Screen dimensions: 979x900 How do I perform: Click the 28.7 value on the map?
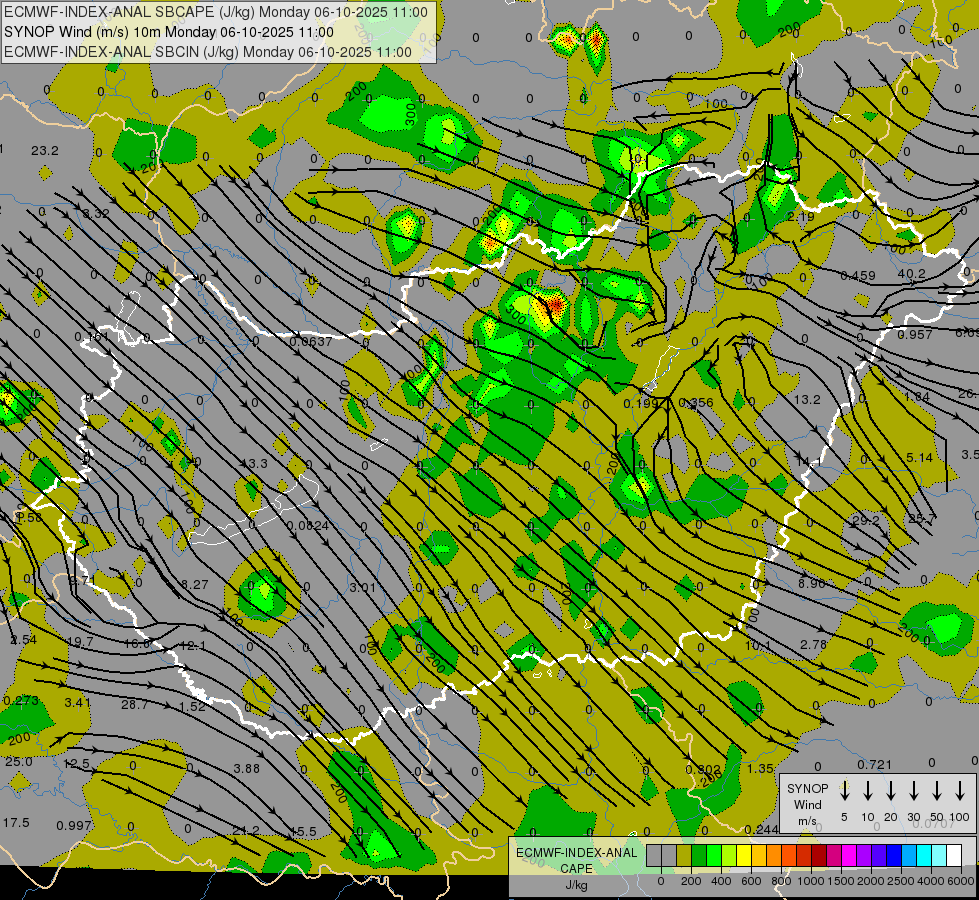134,705
